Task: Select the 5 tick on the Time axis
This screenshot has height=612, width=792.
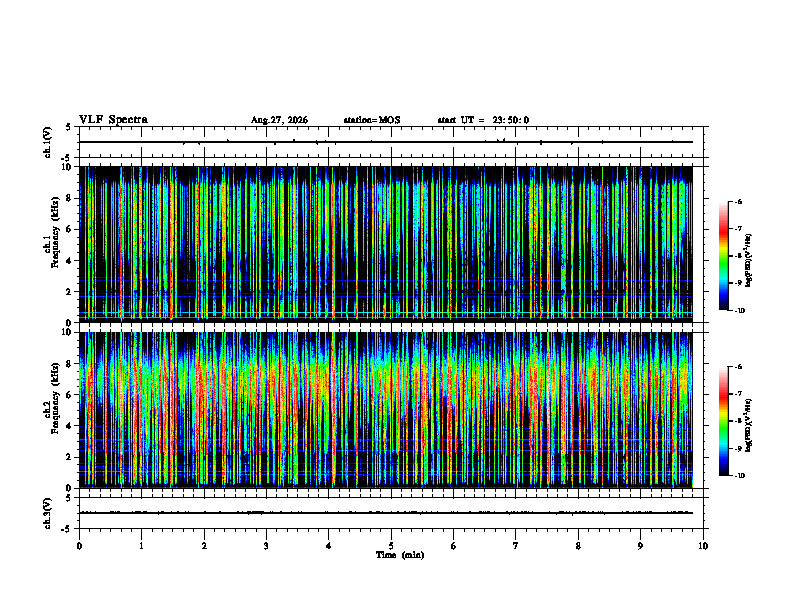Action: pos(391,546)
